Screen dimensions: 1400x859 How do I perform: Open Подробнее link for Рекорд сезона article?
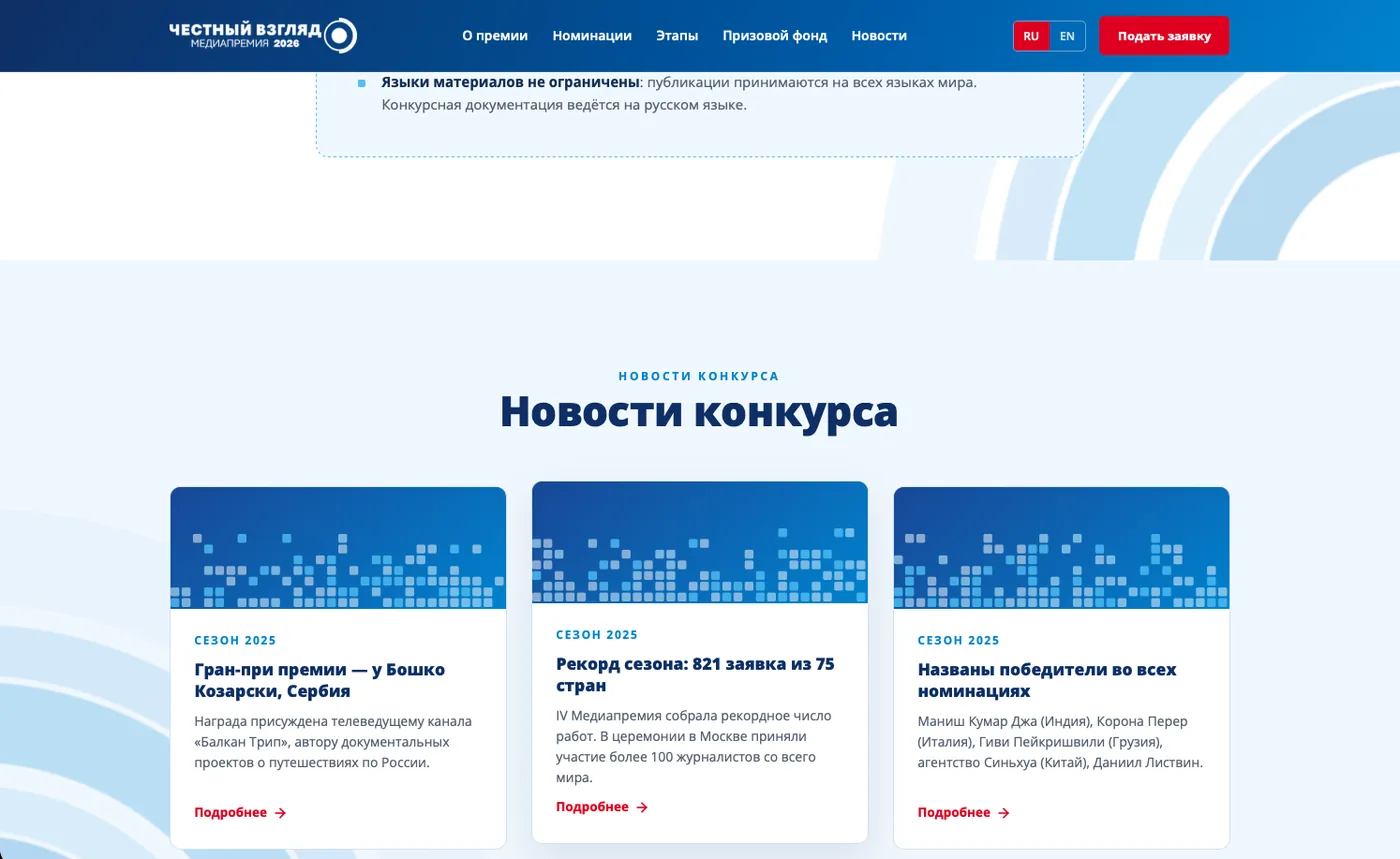click(x=602, y=807)
